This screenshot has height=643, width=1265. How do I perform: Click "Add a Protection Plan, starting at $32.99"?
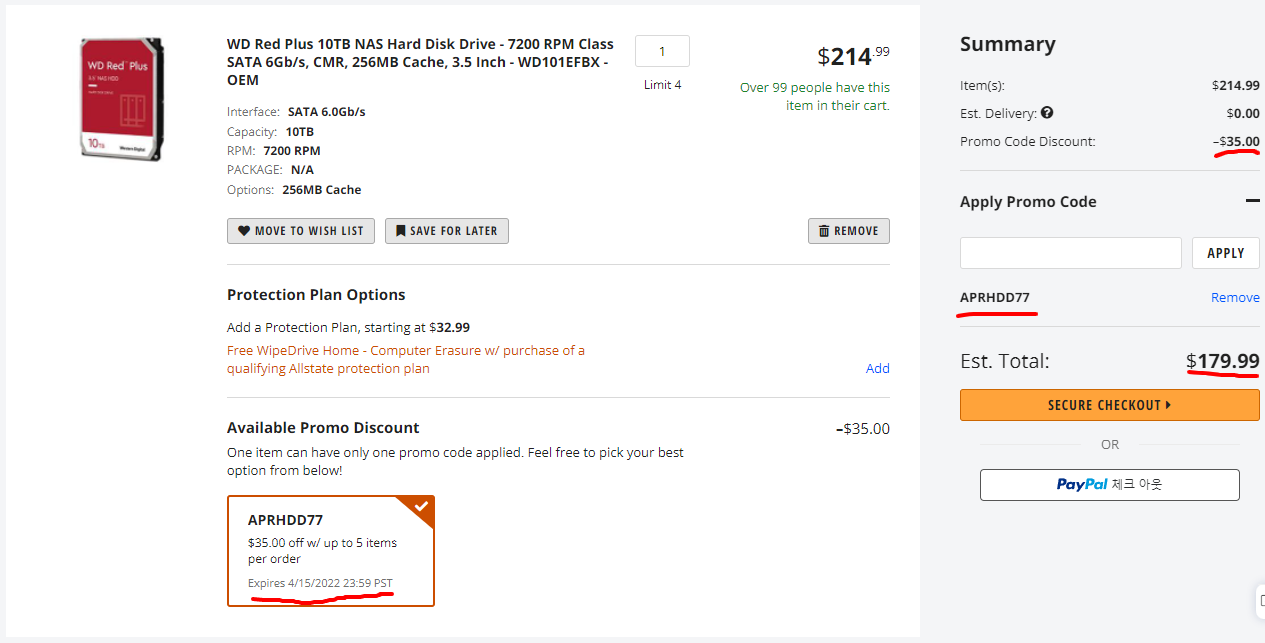coord(348,327)
